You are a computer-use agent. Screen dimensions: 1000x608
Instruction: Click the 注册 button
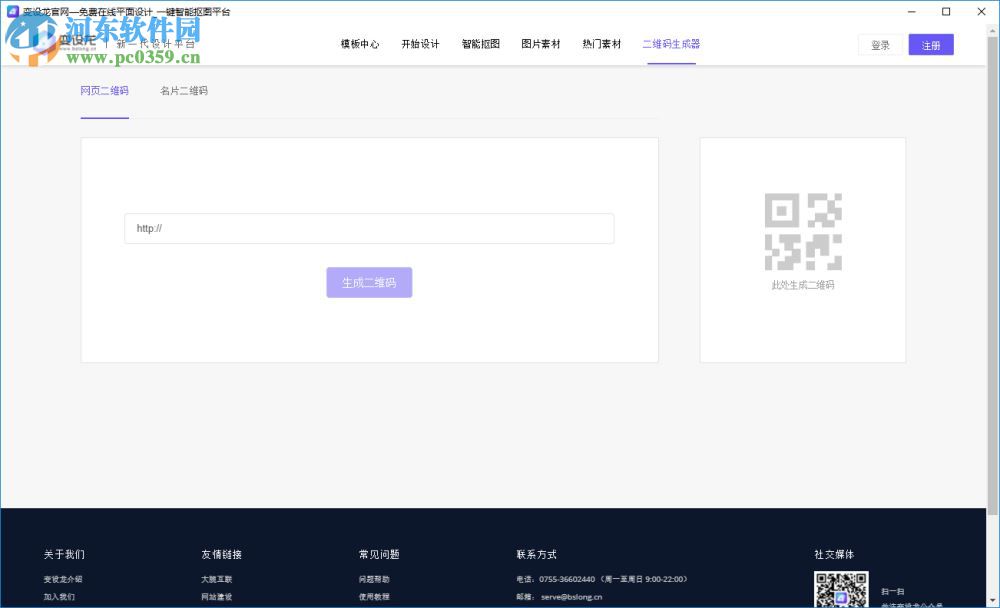[931, 44]
